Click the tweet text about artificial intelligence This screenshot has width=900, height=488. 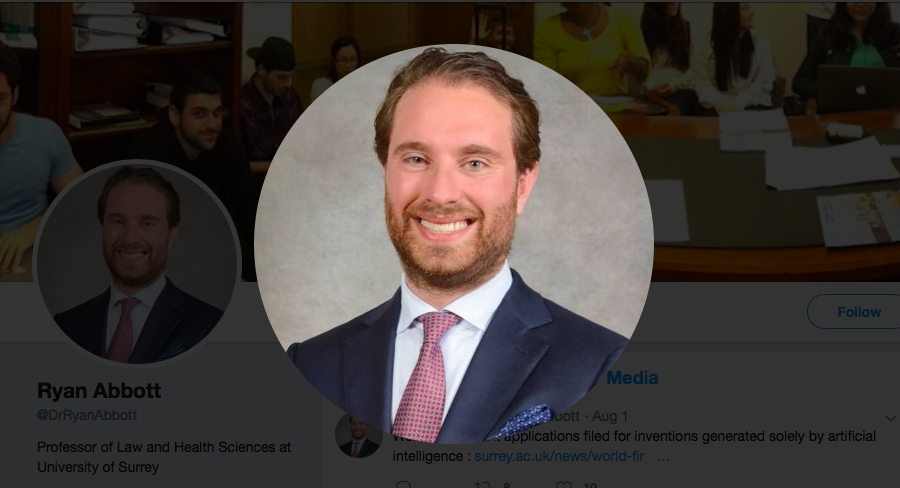pos(634,446)
